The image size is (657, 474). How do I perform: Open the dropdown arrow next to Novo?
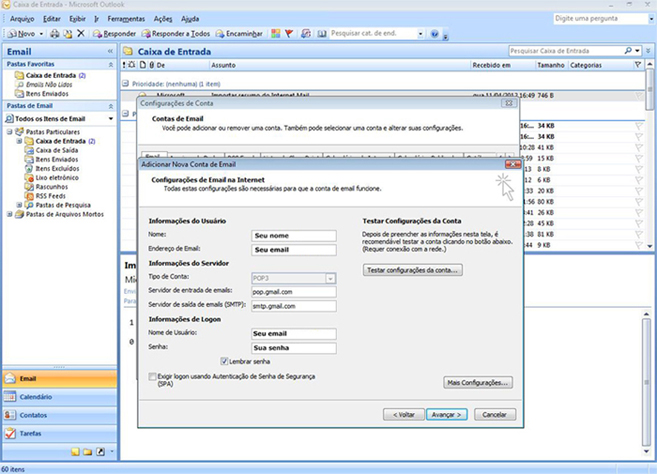click(x=41, y=34)
